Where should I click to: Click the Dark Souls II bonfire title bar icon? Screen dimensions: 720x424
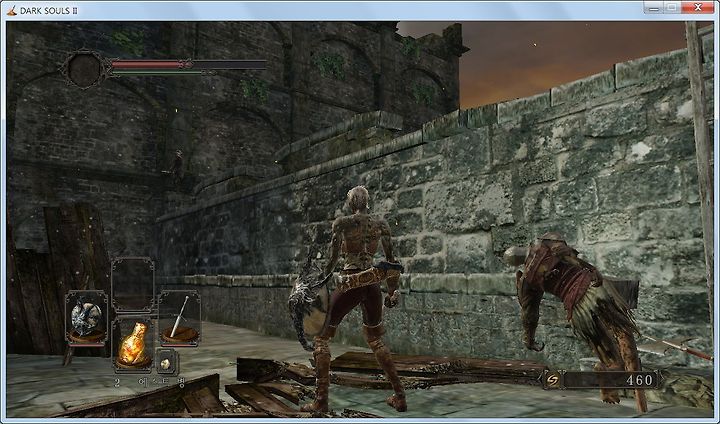[x=11, y=10]
